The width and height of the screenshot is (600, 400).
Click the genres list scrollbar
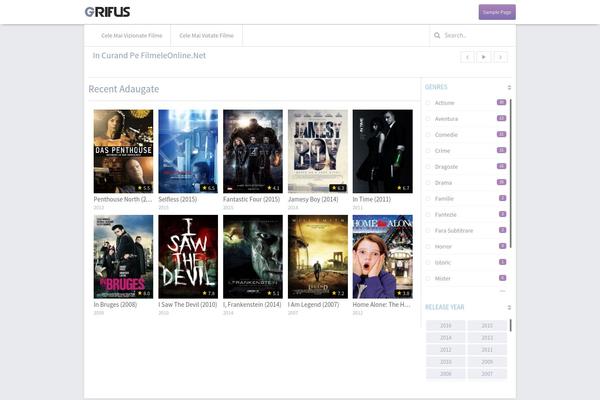click(510, 173)
